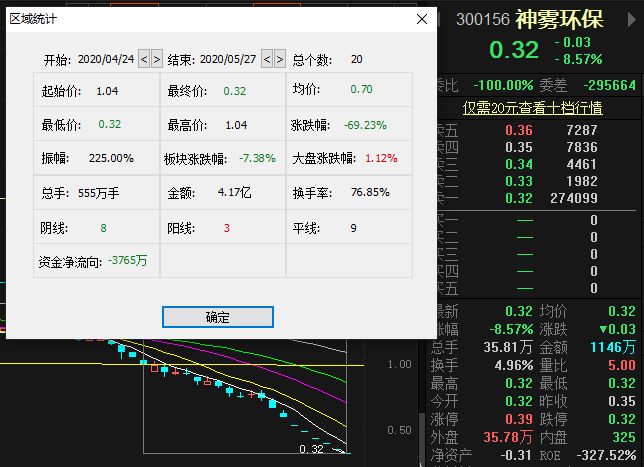Click the 外盘 value 35.78万
644x467 pixels.
pyautogui.click(x=507, y=438)
